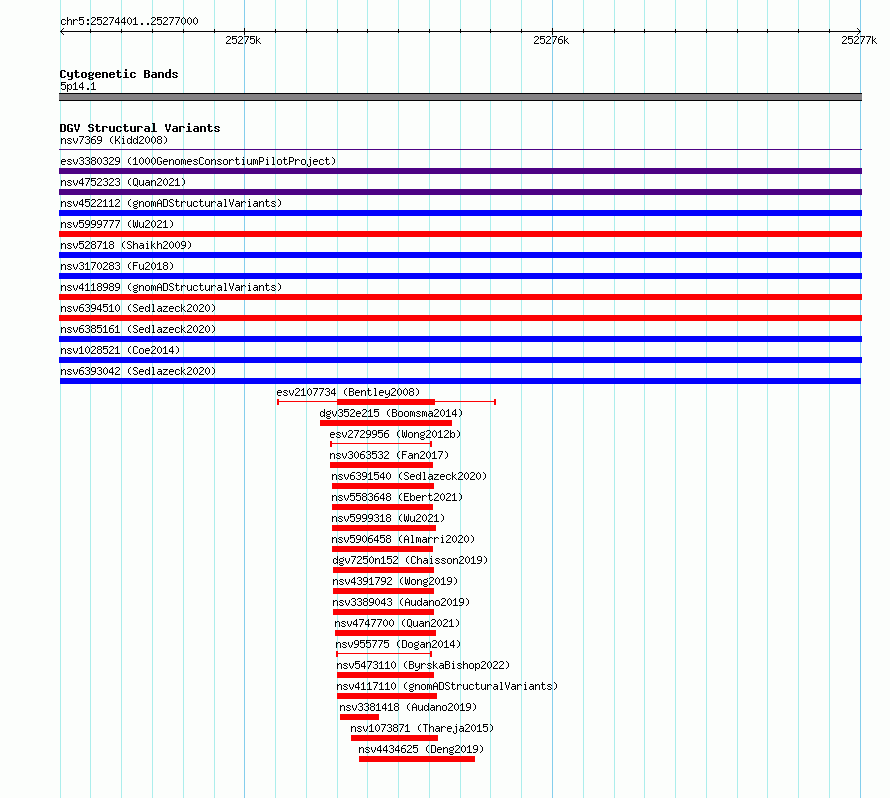Click nsv4117110 gnomADStructuralVariants label
Screen dimensions: 890x798
tap(447, 686)
